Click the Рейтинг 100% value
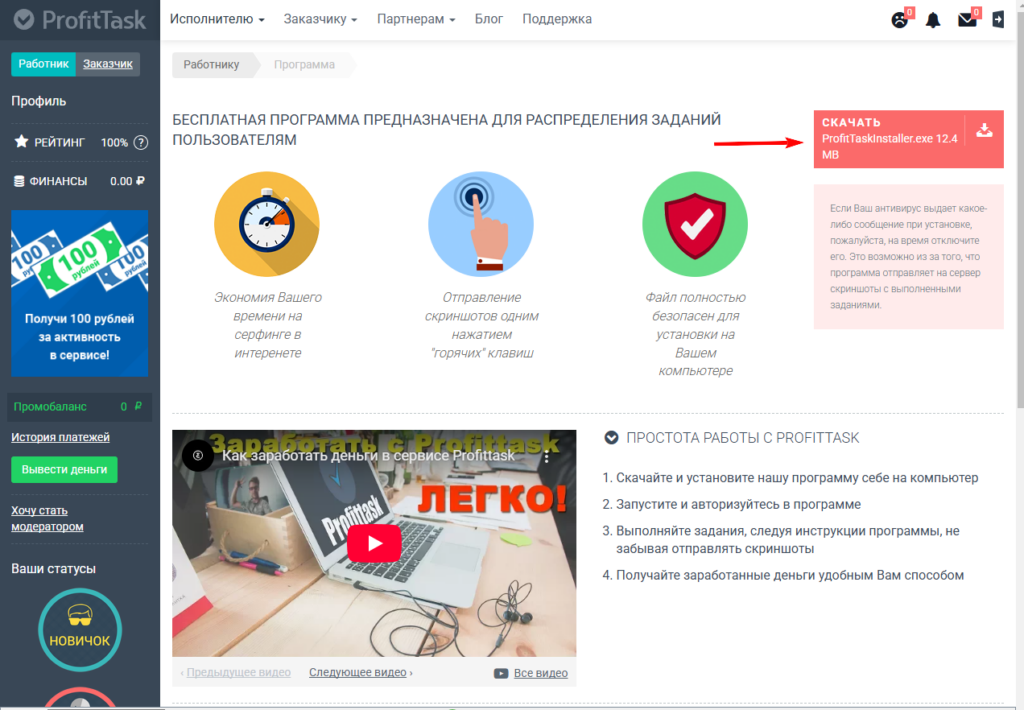1024x710 pixels. click(x=114, y=142)
